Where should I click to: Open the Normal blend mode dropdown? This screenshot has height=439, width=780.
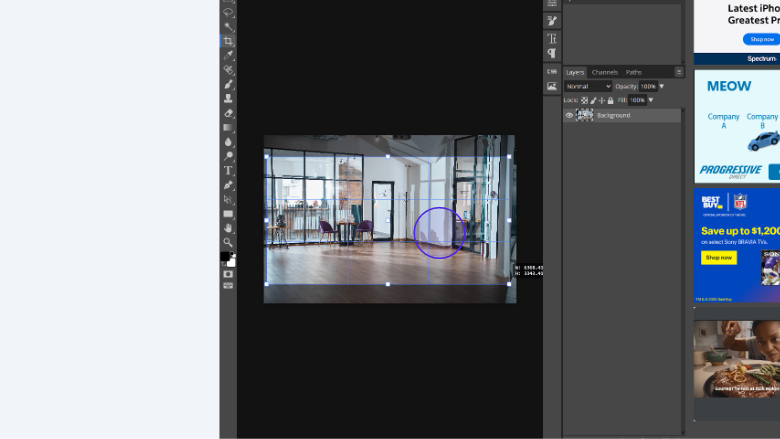(588, 86)
